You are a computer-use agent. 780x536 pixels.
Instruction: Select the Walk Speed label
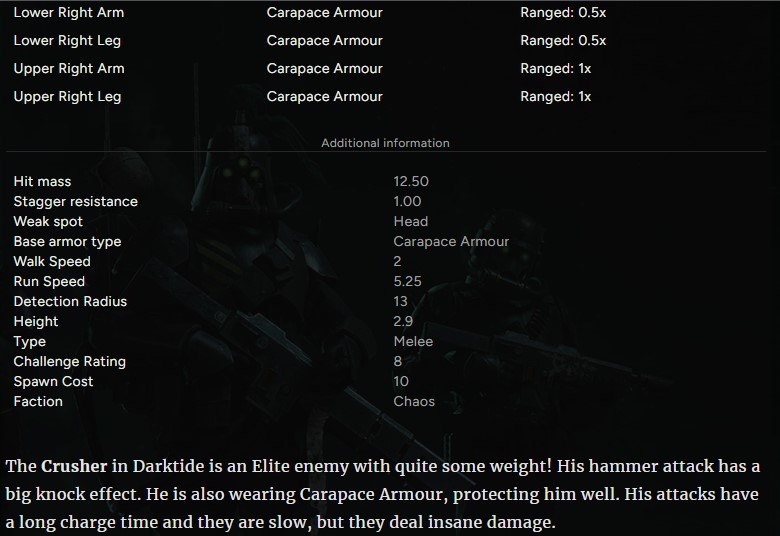(x=52, y=261)
